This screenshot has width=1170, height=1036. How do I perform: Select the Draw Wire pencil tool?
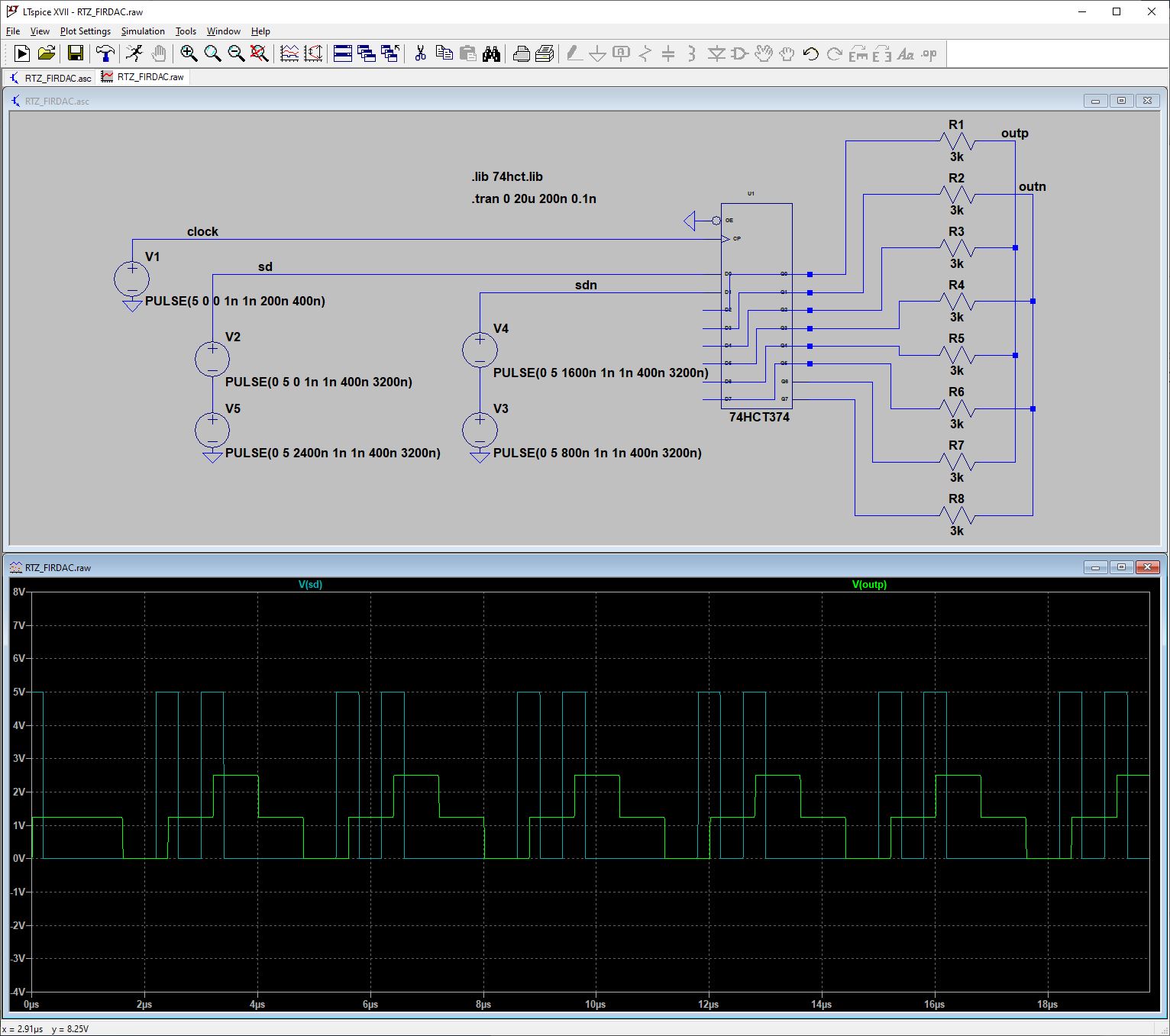coord(574,53)
